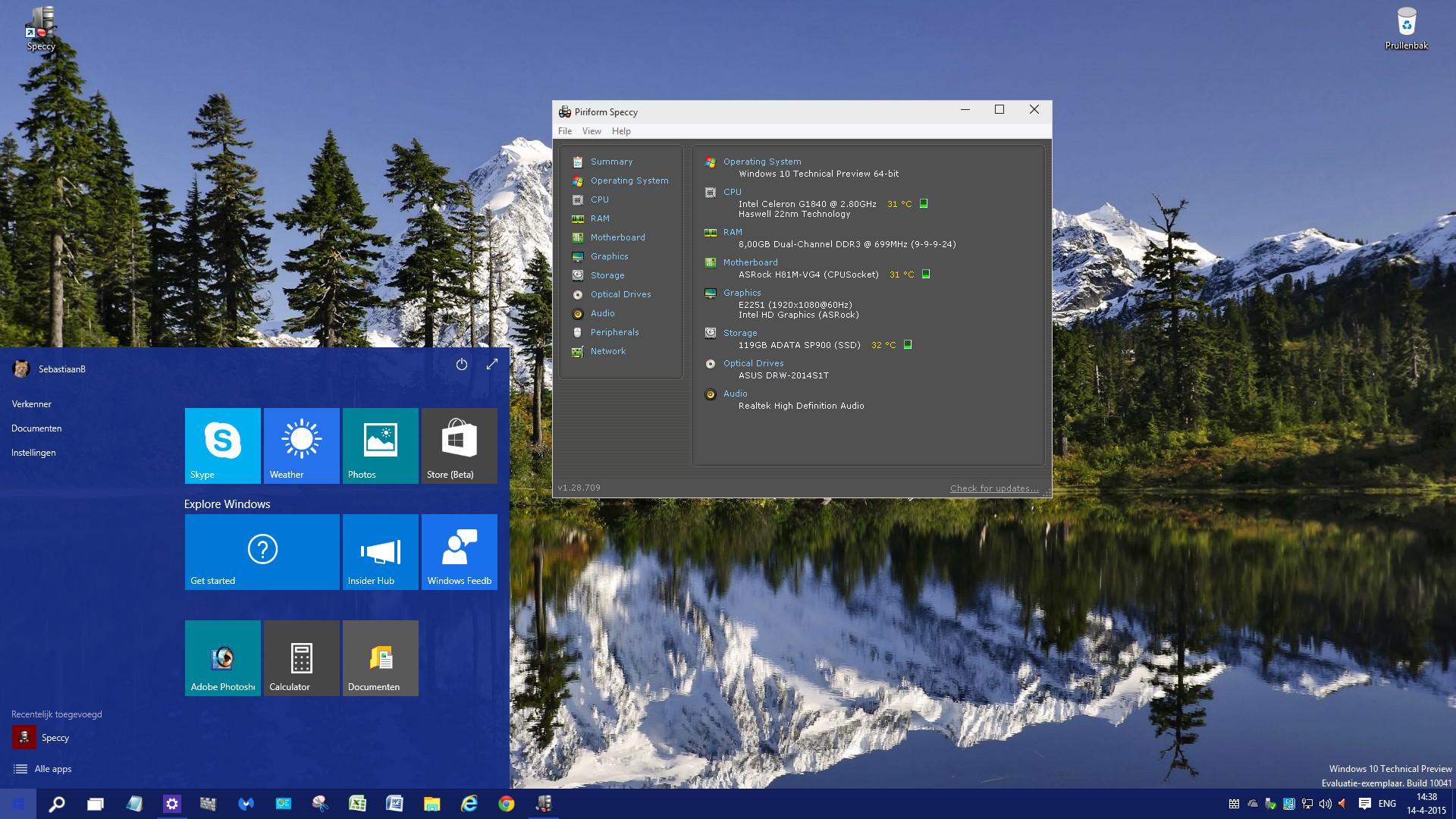Click the CPU heading in summary pane

pyautogui.click(x=733, y=192)
